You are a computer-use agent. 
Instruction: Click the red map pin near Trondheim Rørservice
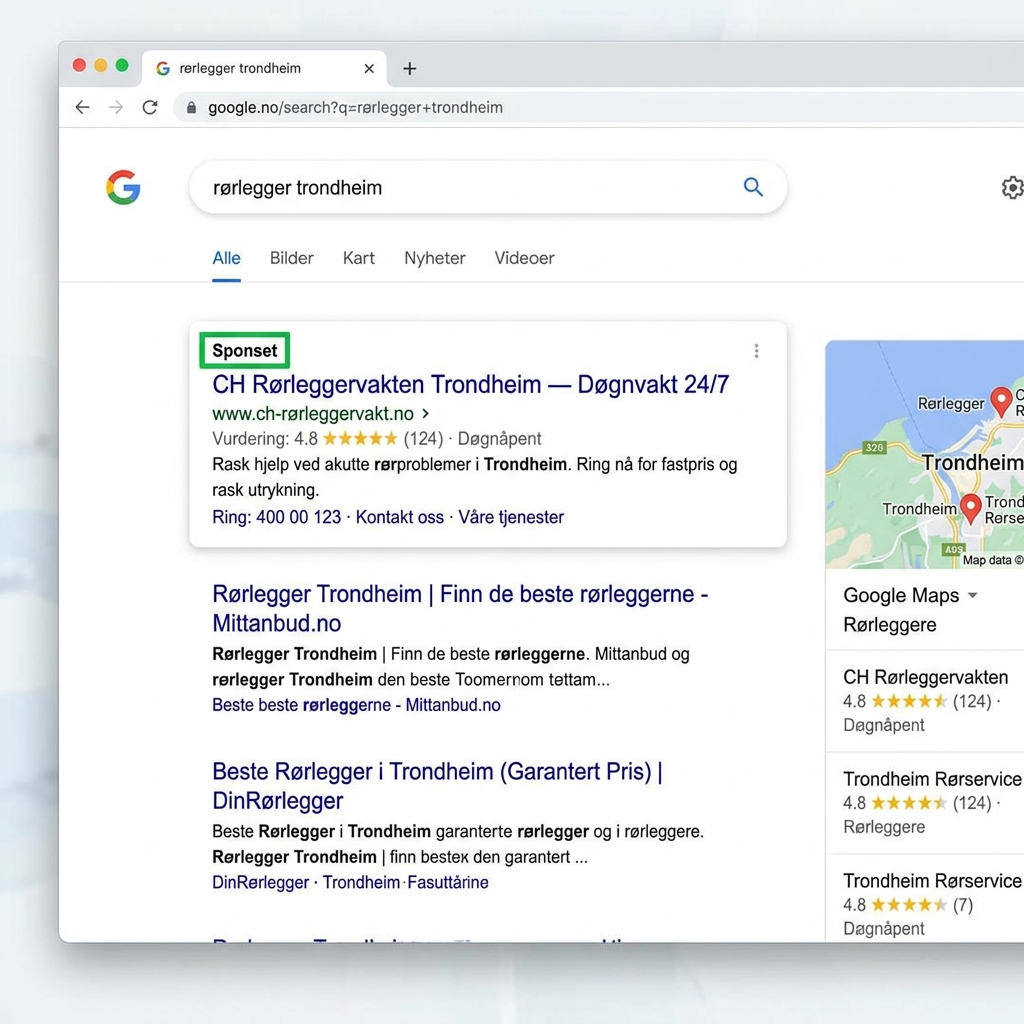(971, 508)
